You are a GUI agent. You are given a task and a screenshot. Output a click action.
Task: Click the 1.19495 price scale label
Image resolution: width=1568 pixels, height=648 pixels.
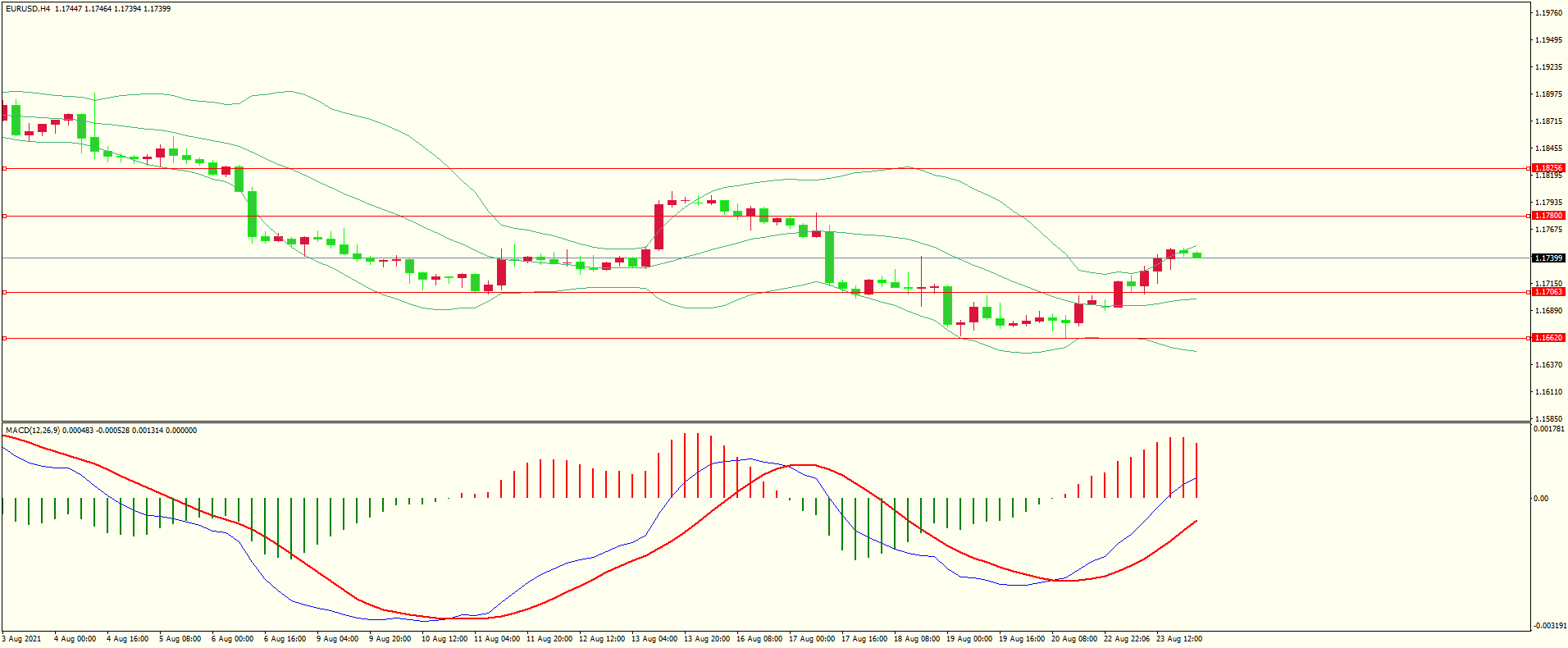point(1548,40)
